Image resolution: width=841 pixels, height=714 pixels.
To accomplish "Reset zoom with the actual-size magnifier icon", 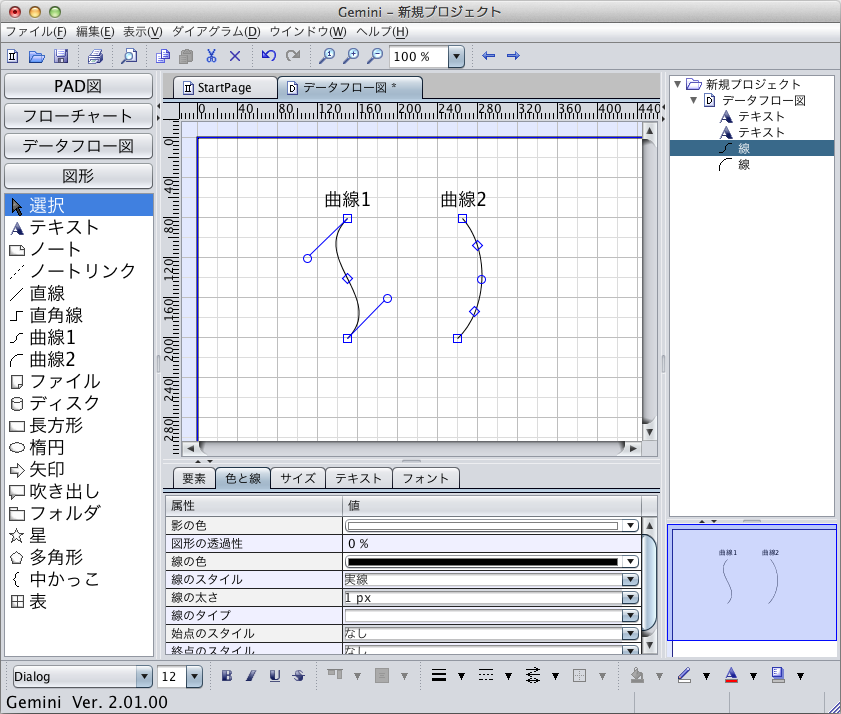I will point(327,56).
